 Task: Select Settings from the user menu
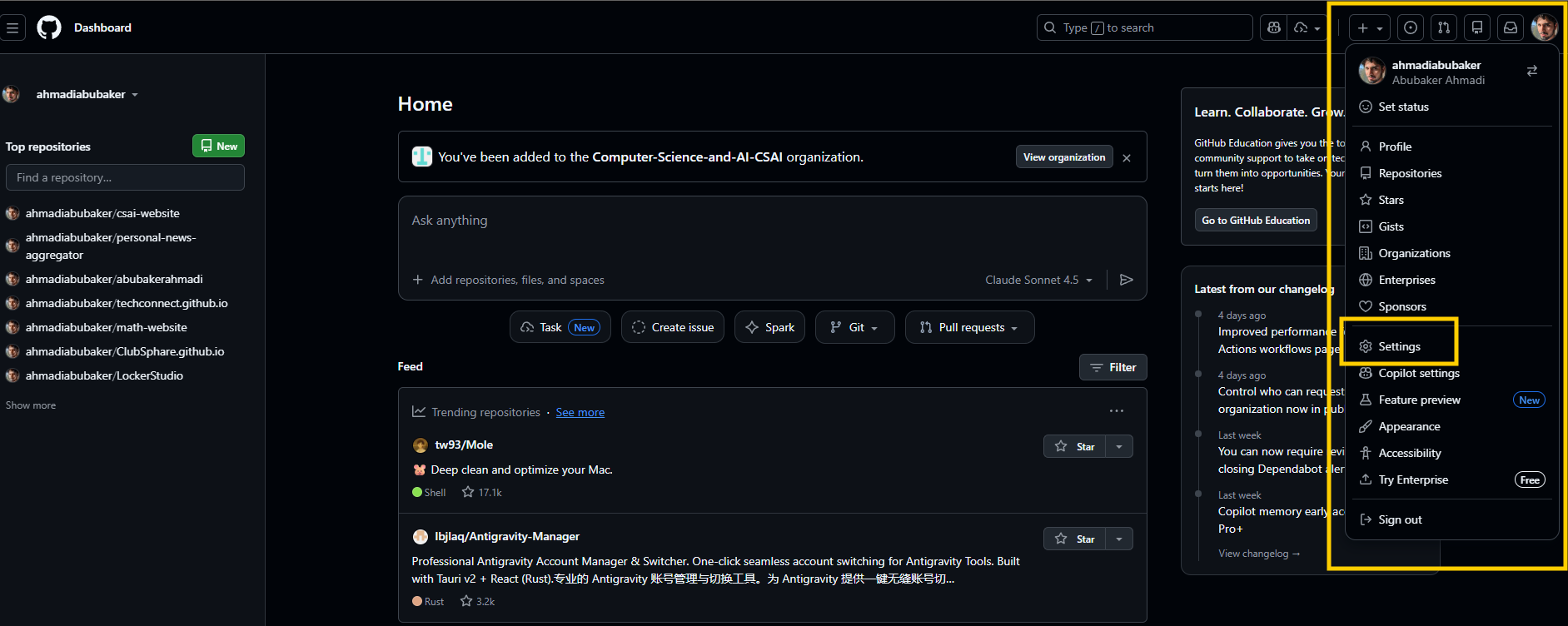tap(1399, 346)
